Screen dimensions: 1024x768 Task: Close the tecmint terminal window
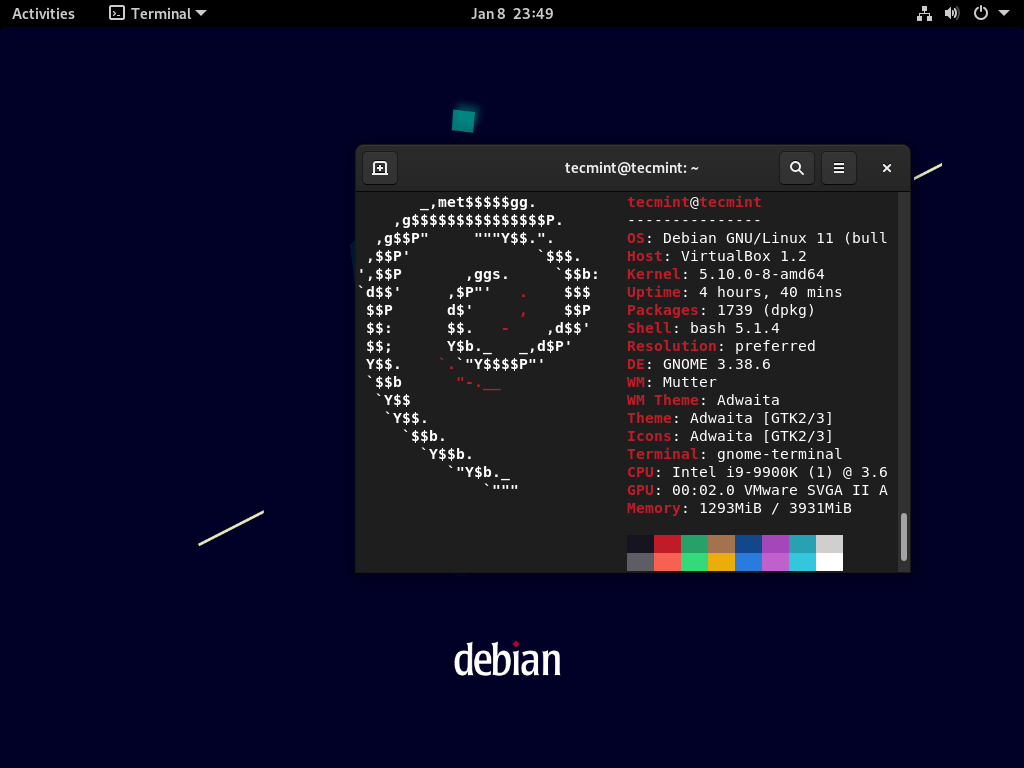tap(886, 168)
